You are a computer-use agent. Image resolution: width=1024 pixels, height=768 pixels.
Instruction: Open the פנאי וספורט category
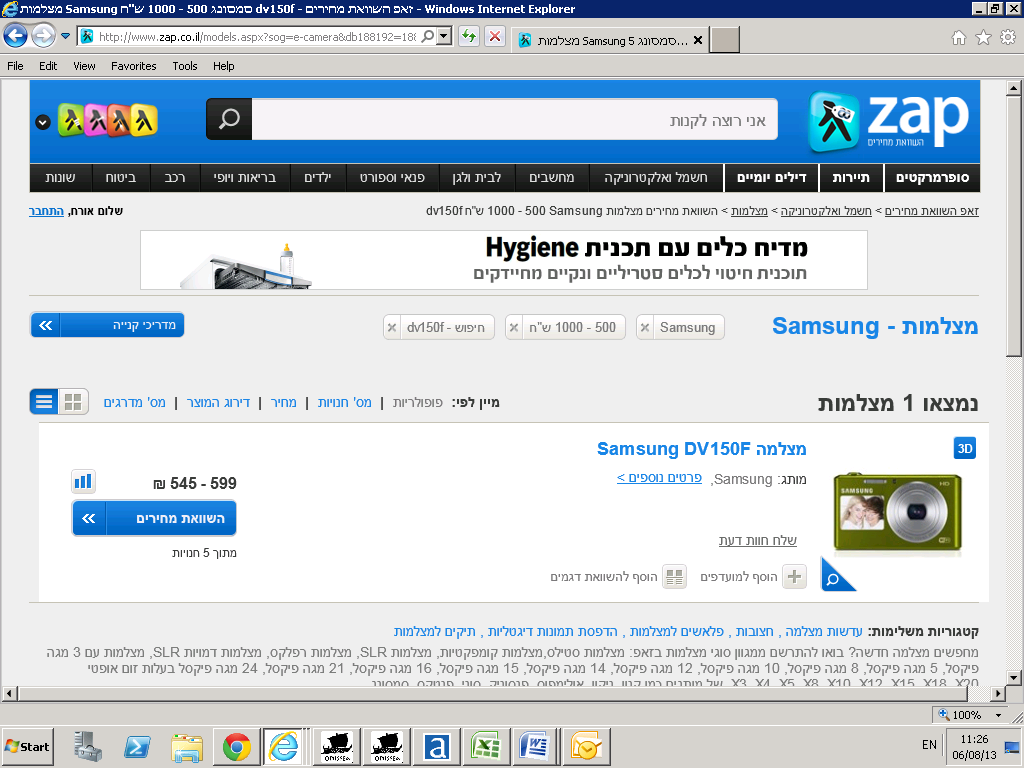[392, 178]
